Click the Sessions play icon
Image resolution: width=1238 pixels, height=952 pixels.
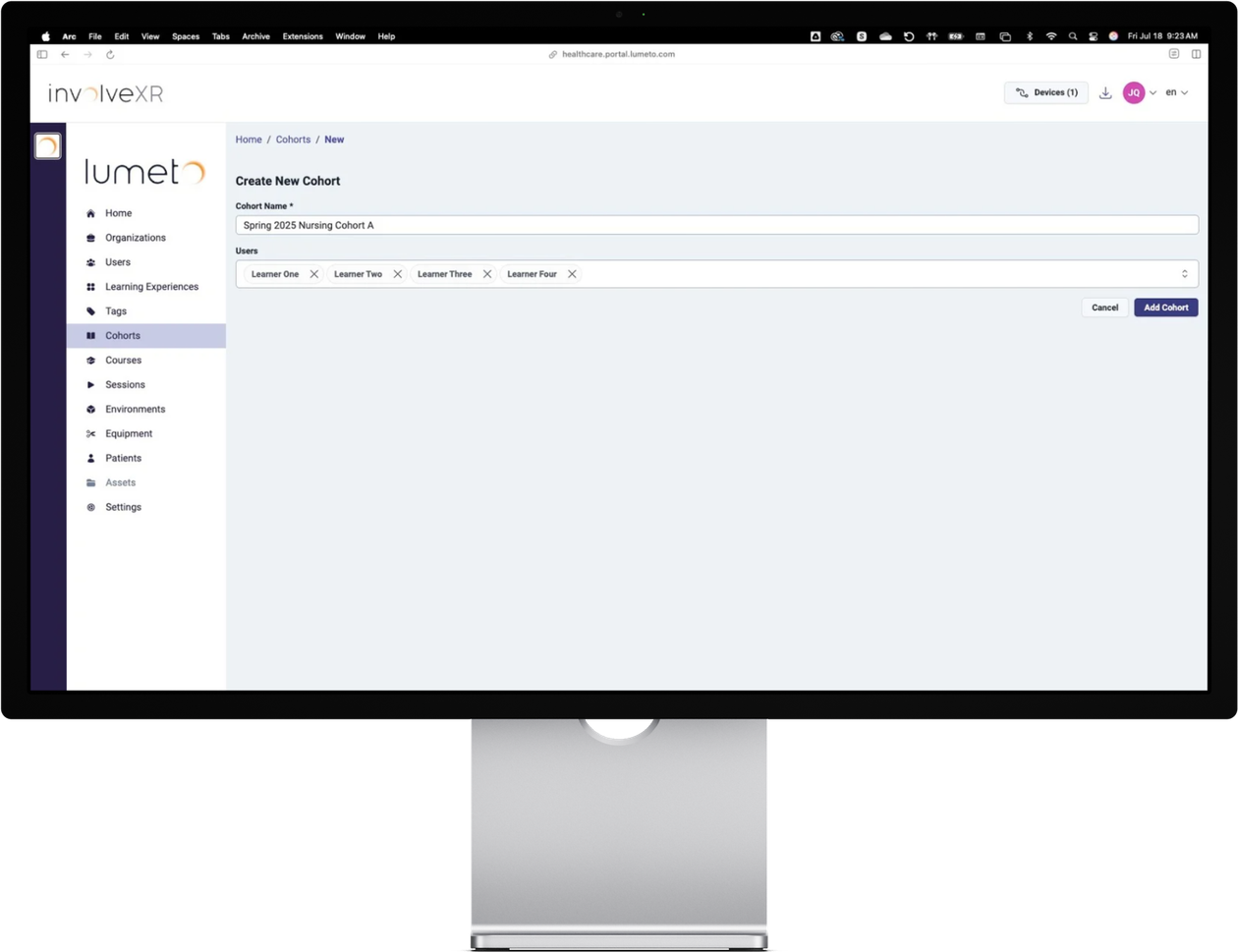[90, 385]
